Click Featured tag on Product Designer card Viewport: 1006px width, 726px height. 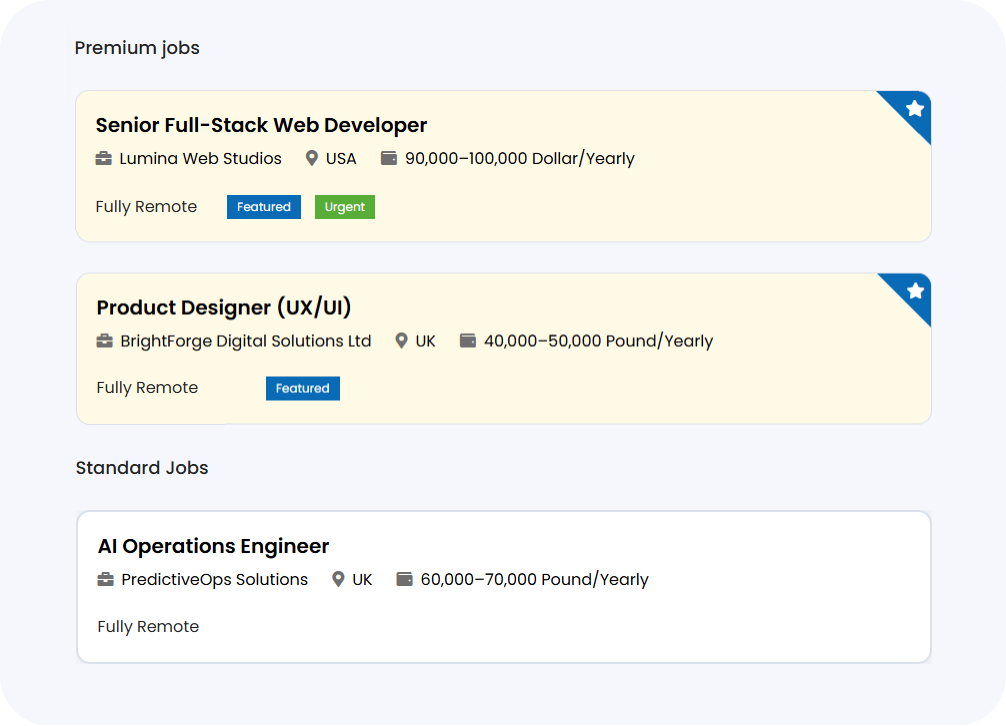tap(303, 388)
